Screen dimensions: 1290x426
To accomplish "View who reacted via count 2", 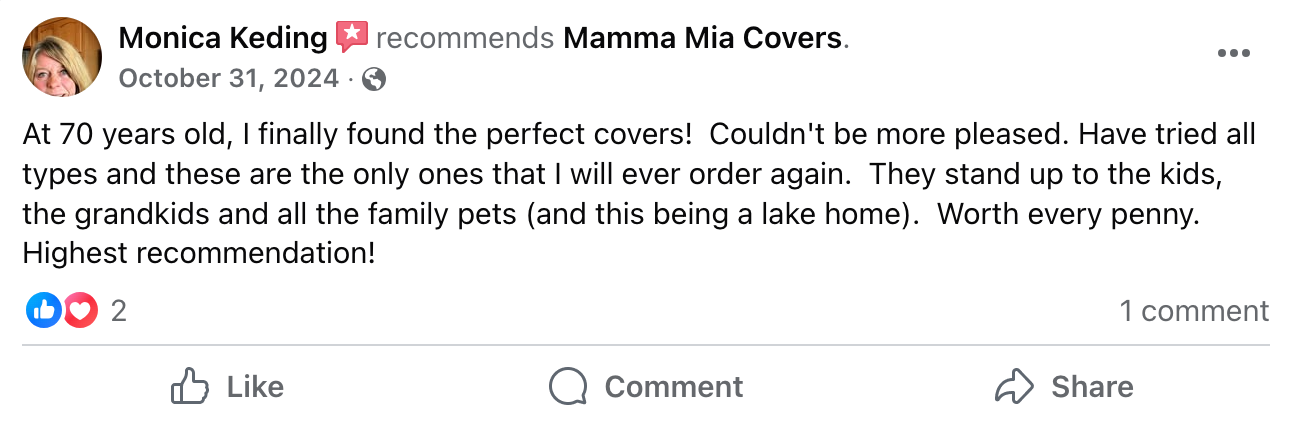I will click(118, 311).
